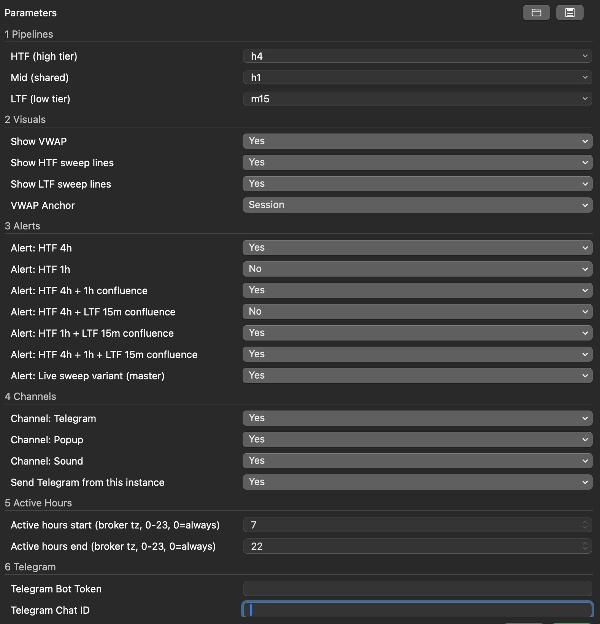Open the Alert: HTF 1h dropdown
This screenshot has height=624, width=600.
[x=418, y=269]
